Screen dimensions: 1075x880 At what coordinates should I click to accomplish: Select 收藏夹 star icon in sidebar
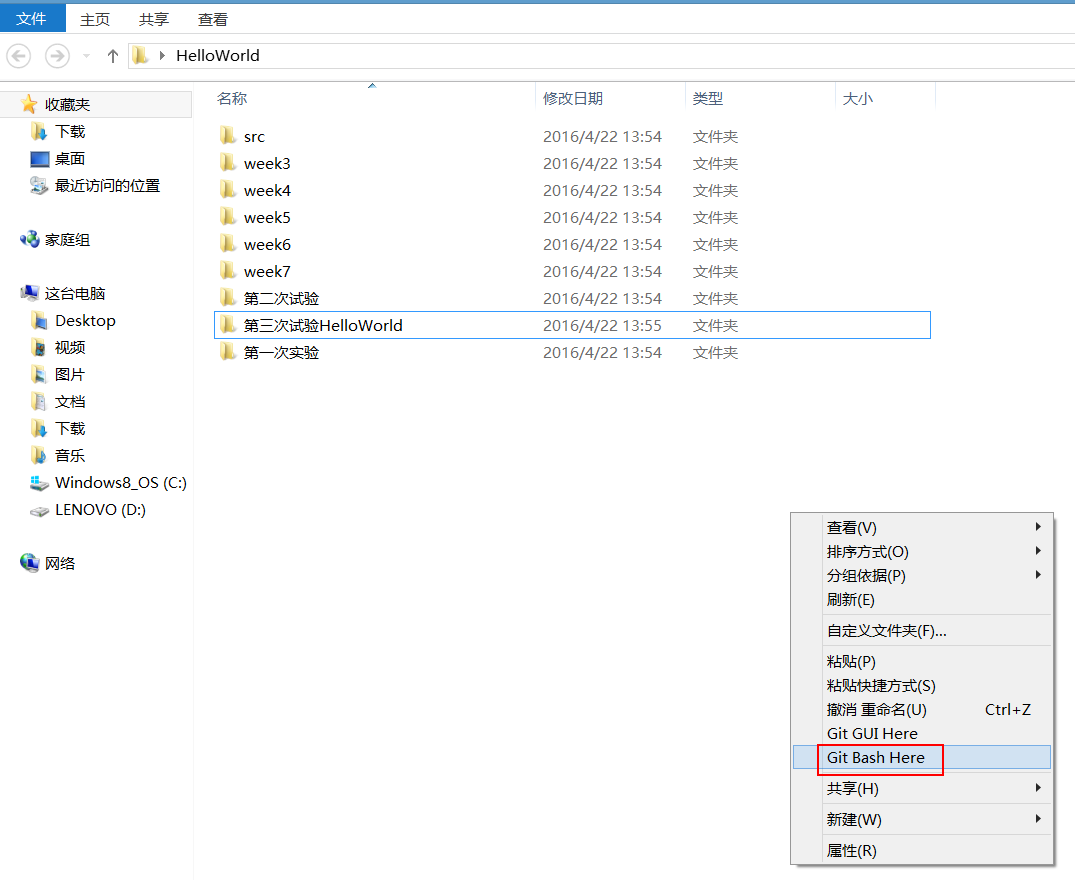(x=29, y=104)
